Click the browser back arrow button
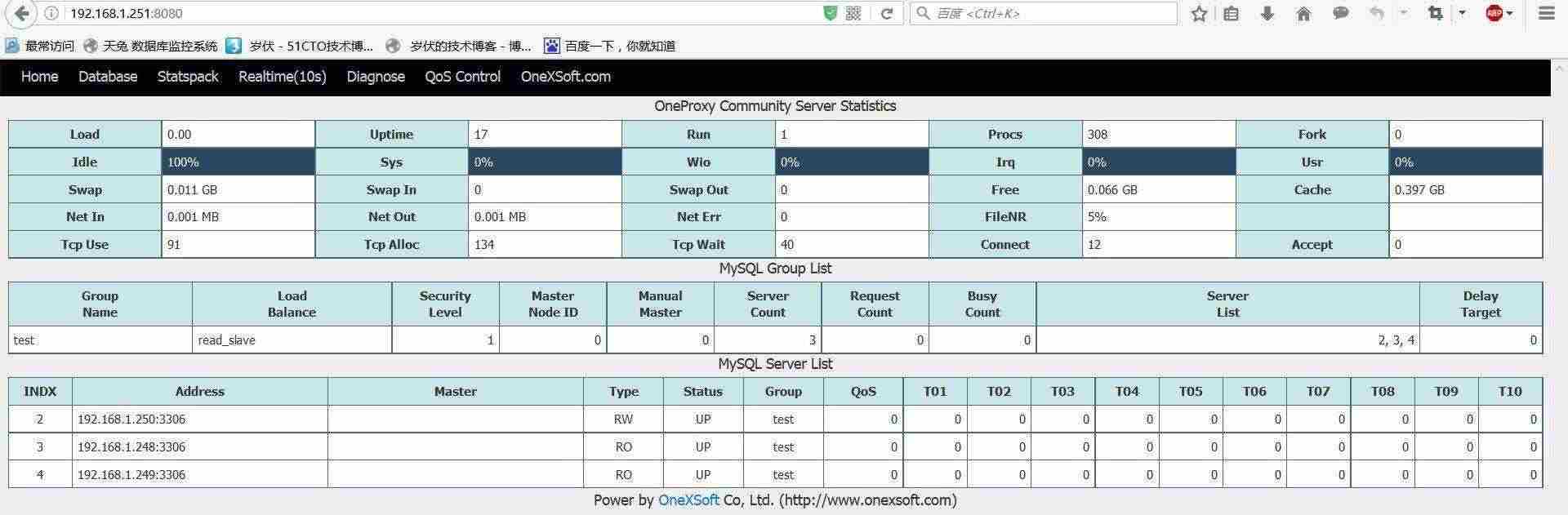 22,13
